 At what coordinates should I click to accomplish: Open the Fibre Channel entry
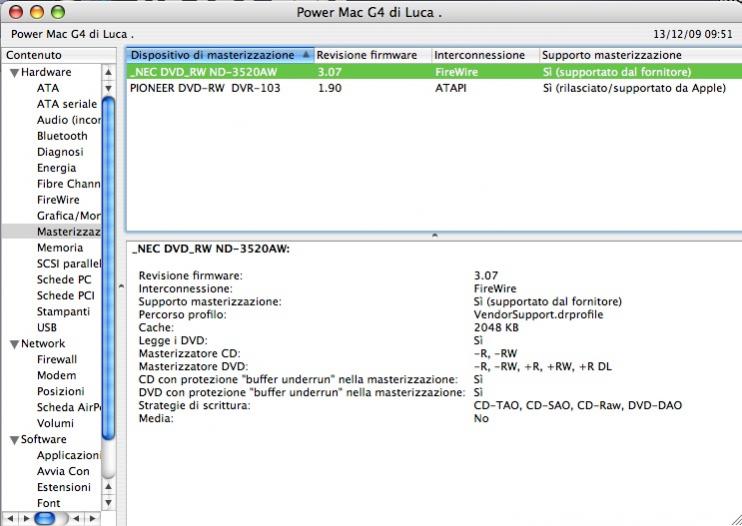(69, 184)
